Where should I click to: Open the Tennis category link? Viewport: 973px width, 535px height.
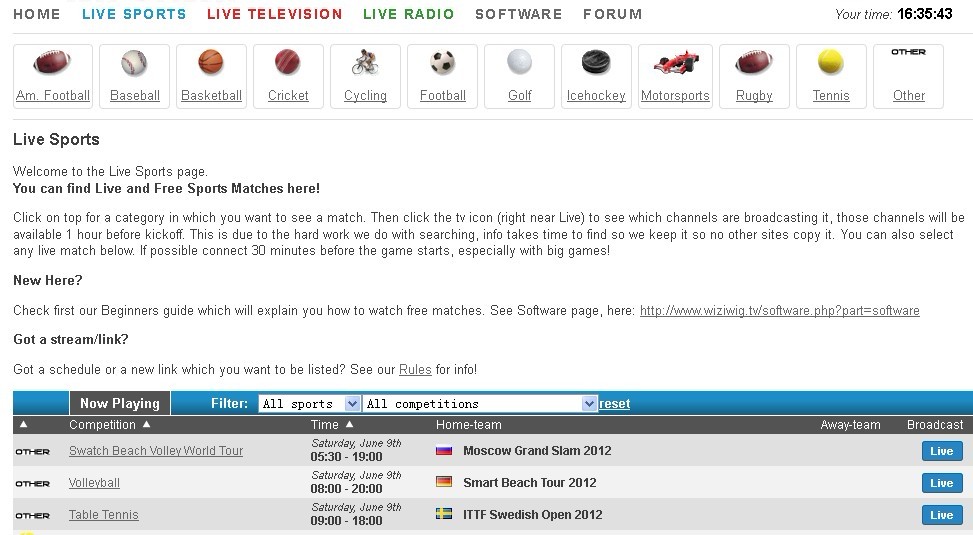831,96
